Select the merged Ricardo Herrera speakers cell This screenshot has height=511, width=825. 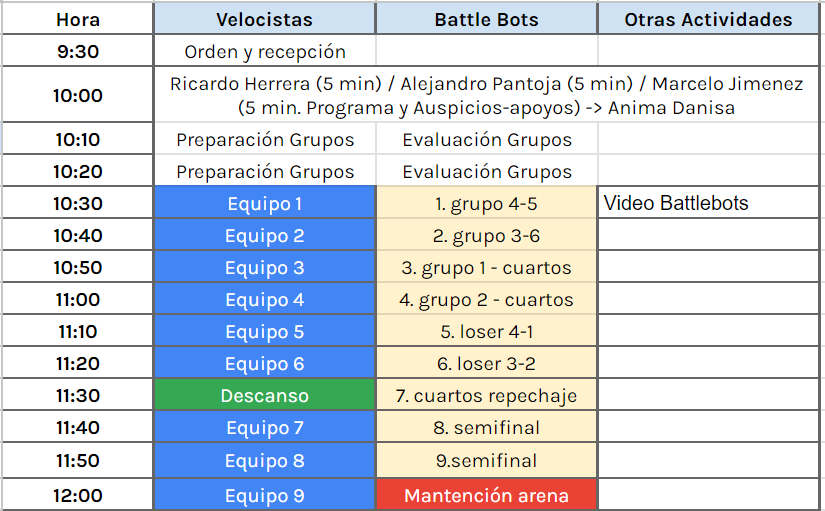(487, 95)
